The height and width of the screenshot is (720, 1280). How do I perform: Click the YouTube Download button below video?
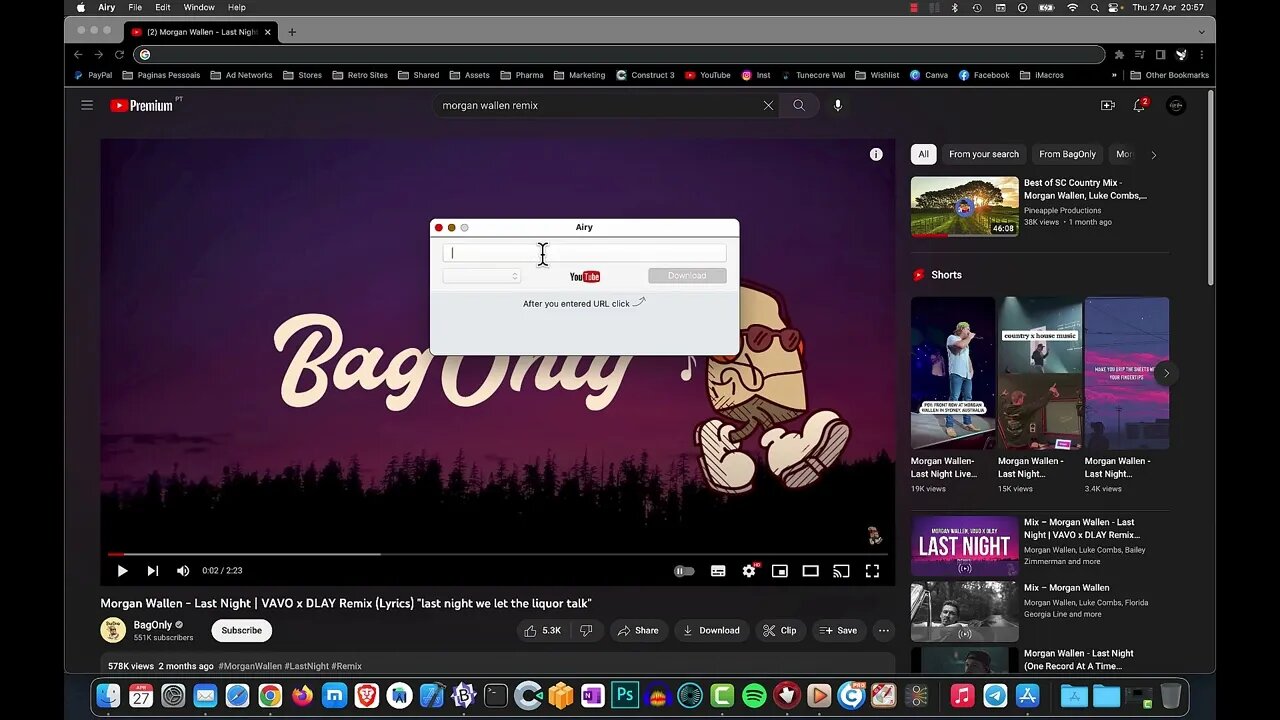click(x=712, y=630)
